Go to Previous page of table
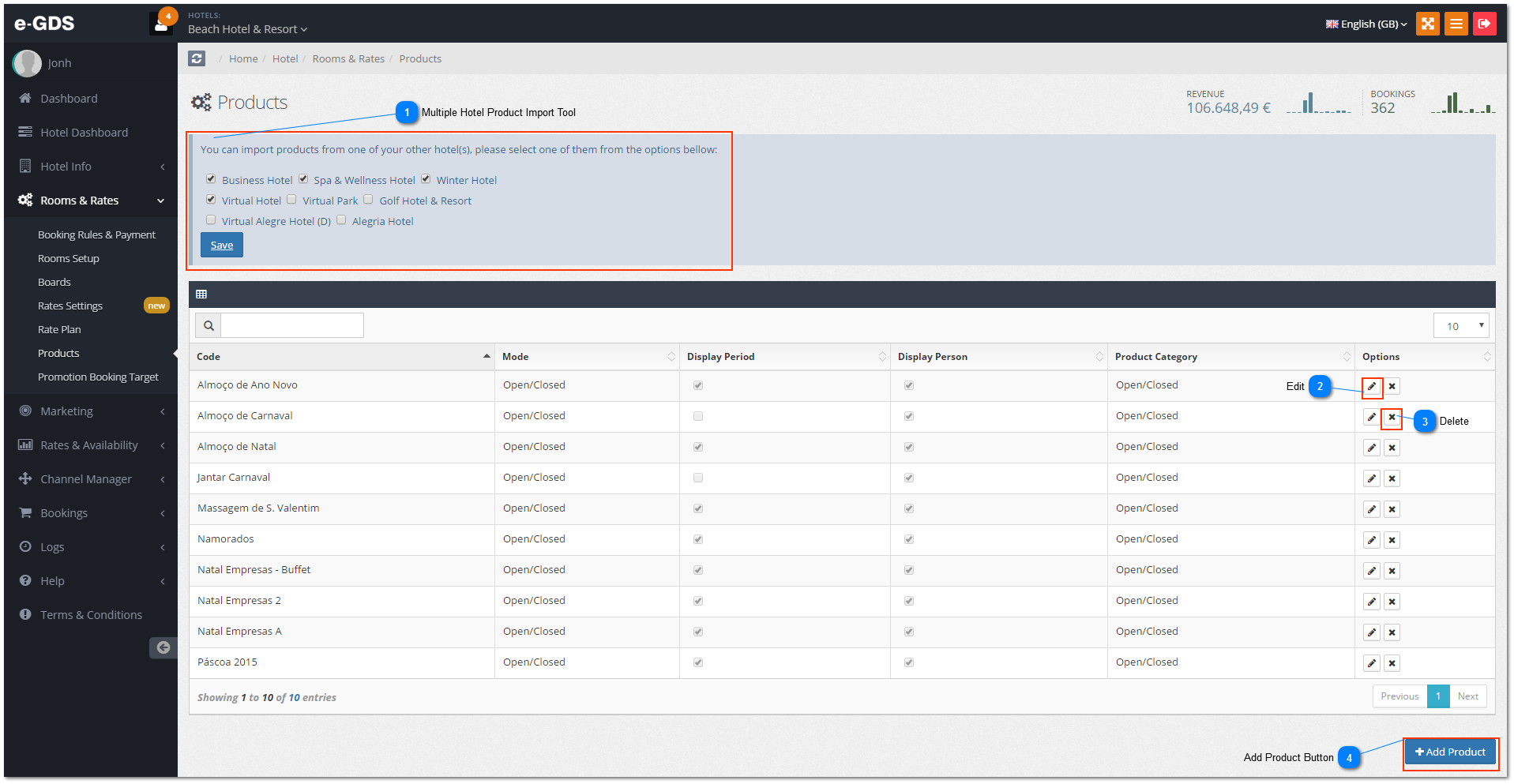Screen dimensions: 1514x784 coord(1399,696)
